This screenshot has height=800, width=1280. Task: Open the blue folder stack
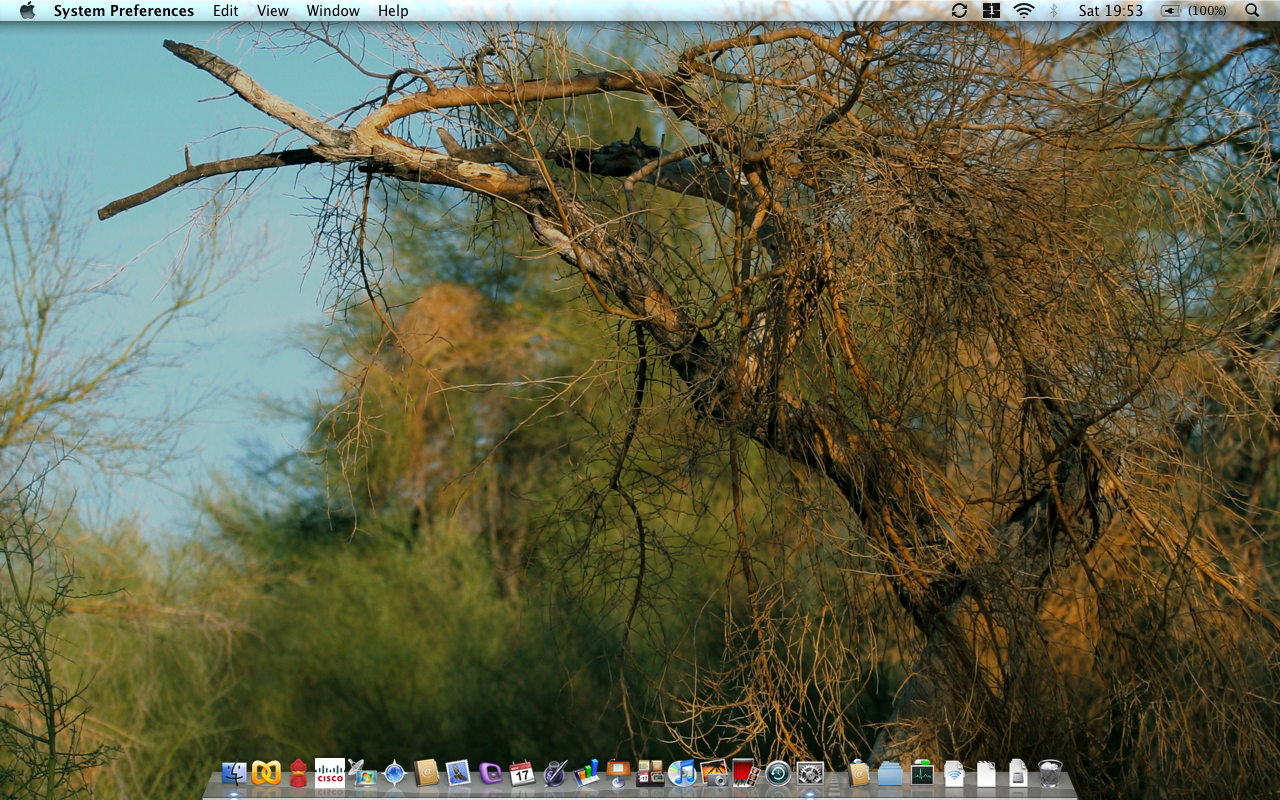click(890, 773)
